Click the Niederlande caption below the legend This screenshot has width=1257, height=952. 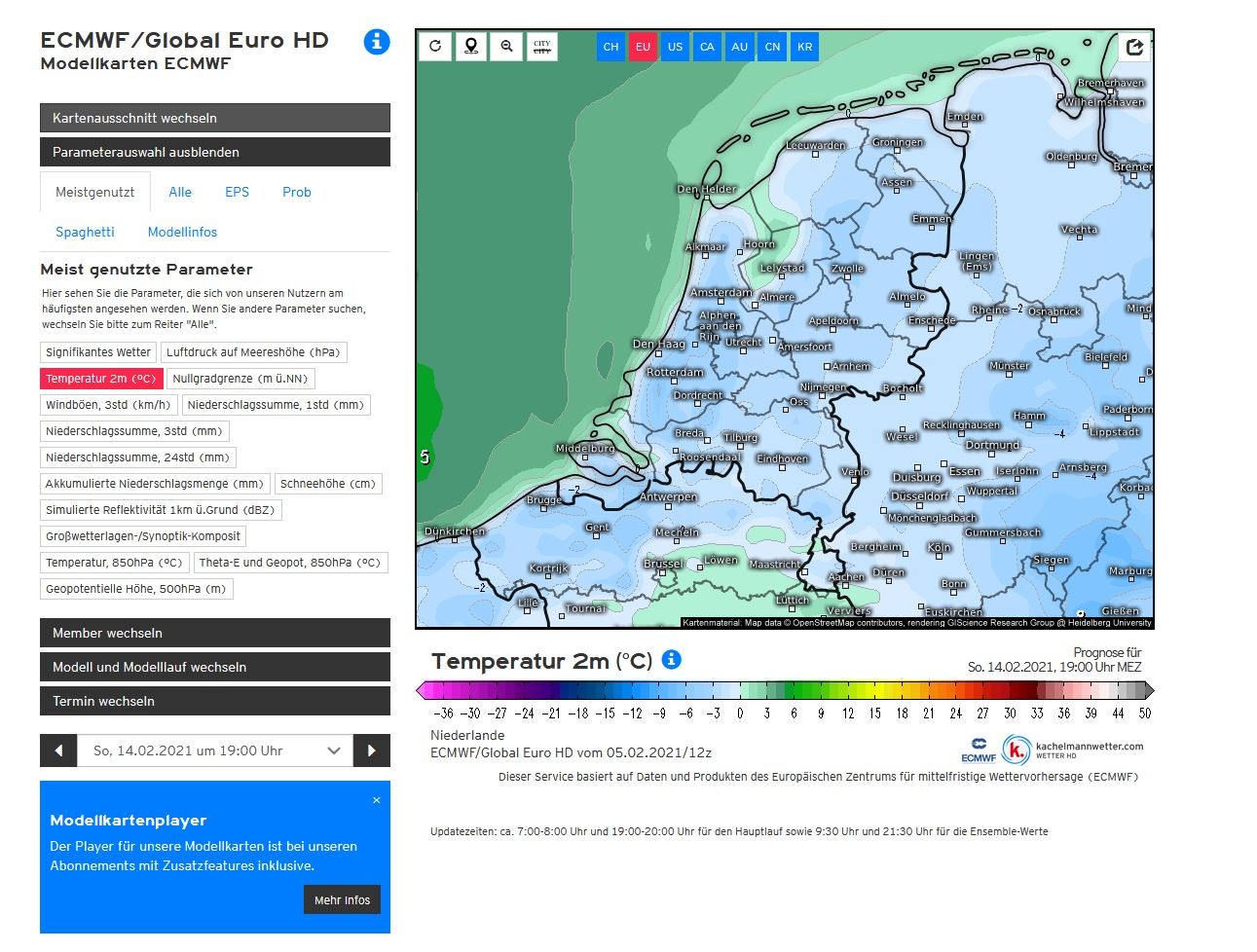pos(467,735)
